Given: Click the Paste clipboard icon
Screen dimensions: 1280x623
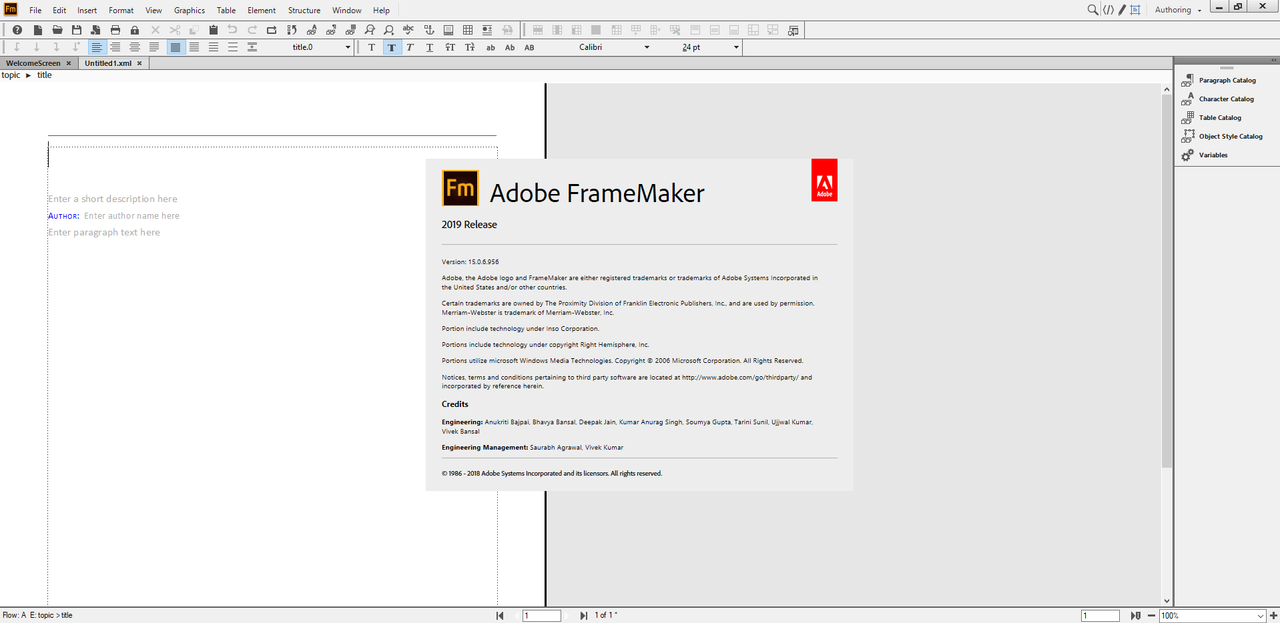Looking at the screenshot, I should 213,30.
